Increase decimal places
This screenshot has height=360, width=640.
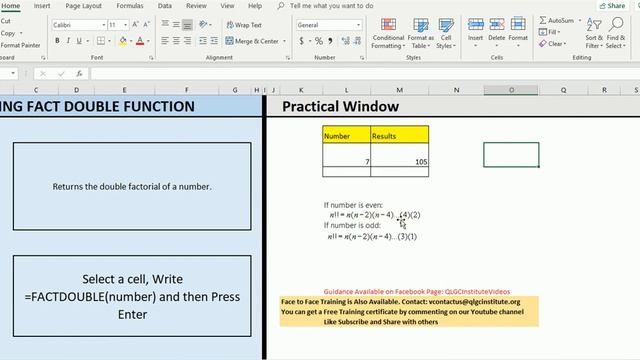[346, 41]
